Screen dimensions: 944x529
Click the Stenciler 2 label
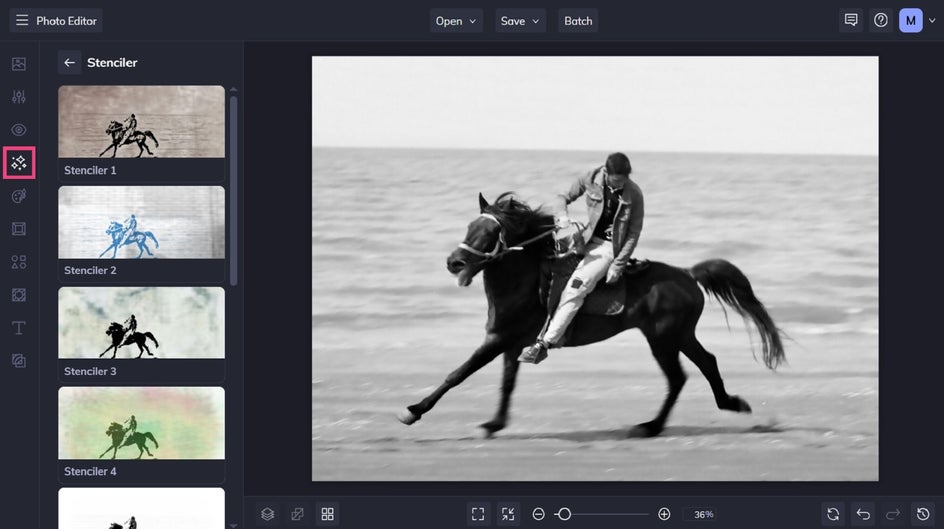click(90, 270)
